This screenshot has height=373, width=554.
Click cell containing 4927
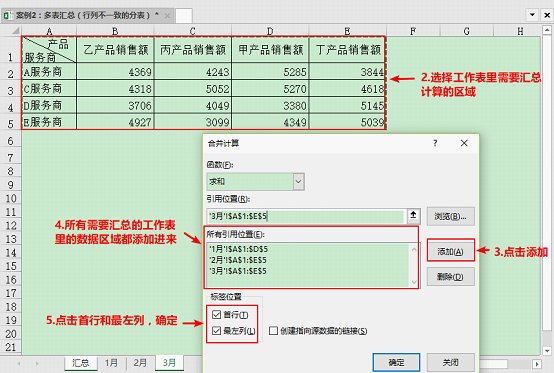(x=116, y=122)
